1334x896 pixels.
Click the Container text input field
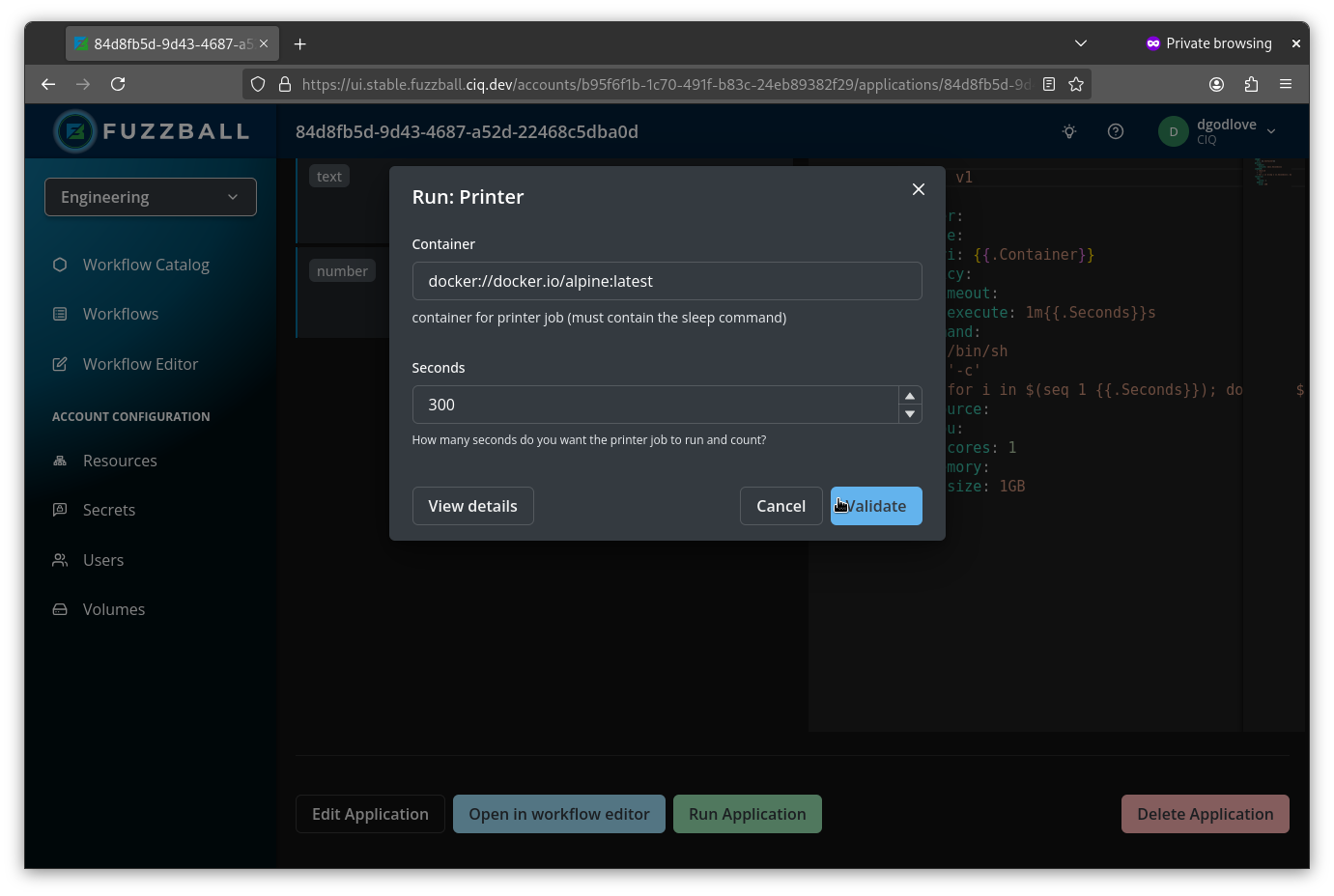point(667,281)
